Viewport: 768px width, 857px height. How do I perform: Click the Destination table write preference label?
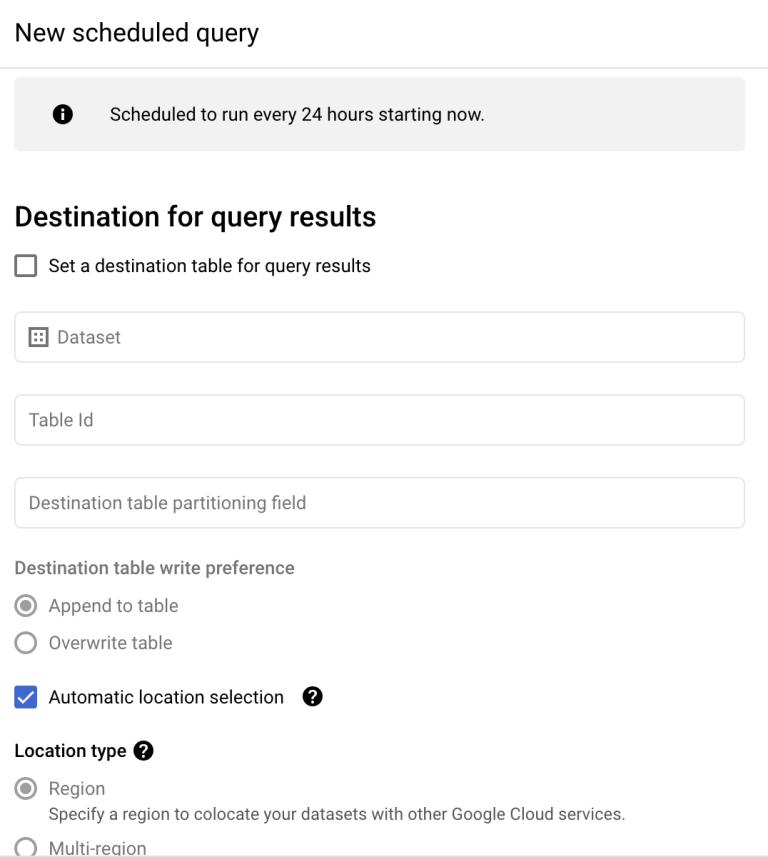(154, 568)
